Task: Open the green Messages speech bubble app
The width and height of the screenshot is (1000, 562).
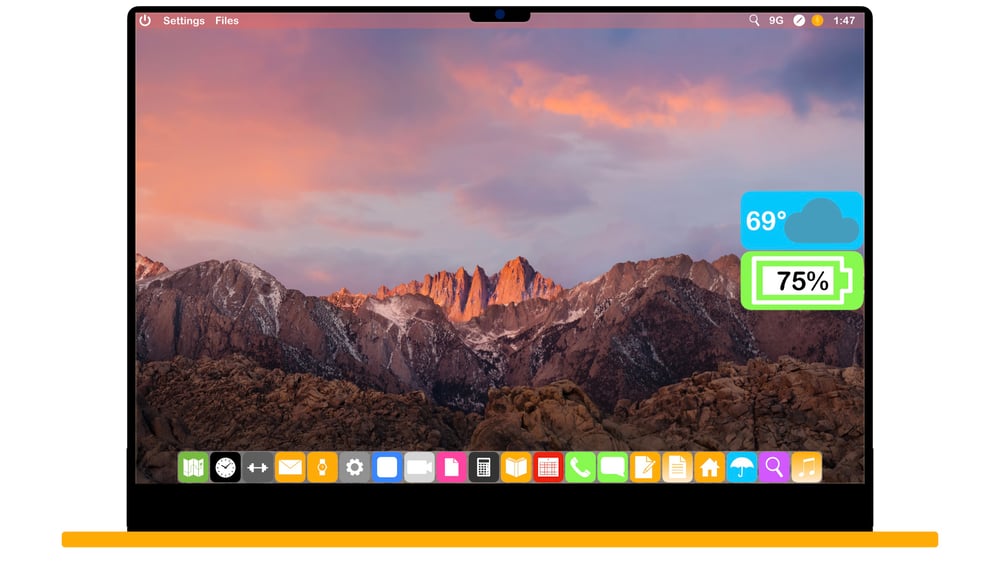Action: click(x=613, y=468)
